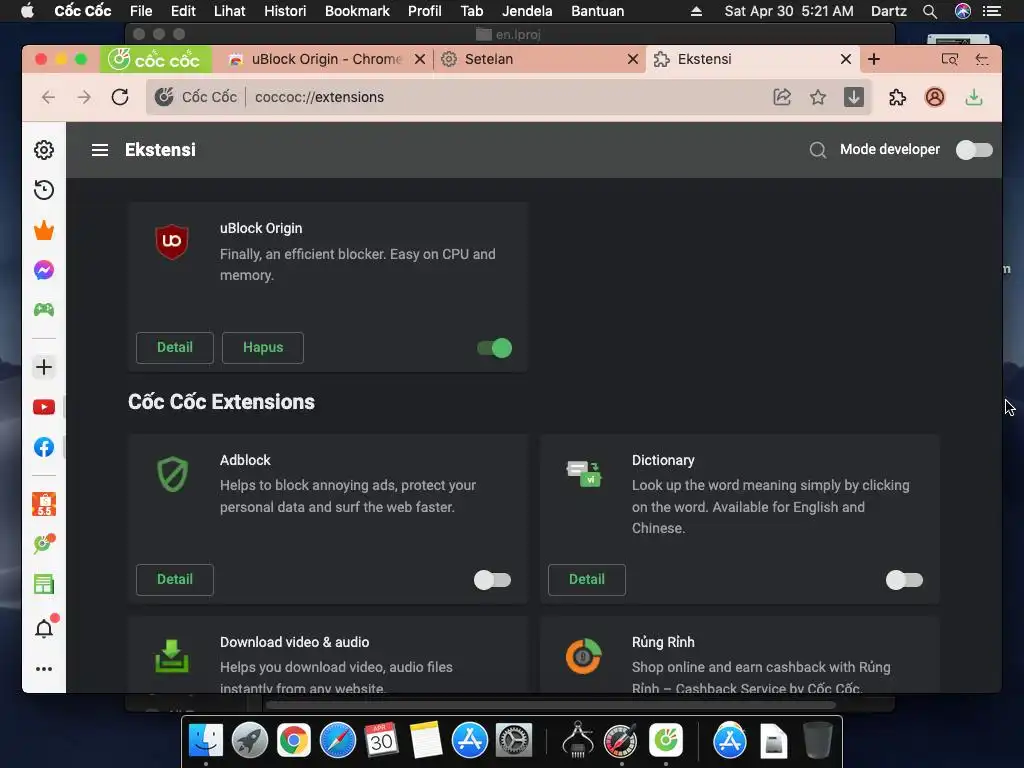Click the uBlock Origin shield logo
The height and width of the screenshot is (768, 1024).
pyautogui.click(x=172, y=242)
